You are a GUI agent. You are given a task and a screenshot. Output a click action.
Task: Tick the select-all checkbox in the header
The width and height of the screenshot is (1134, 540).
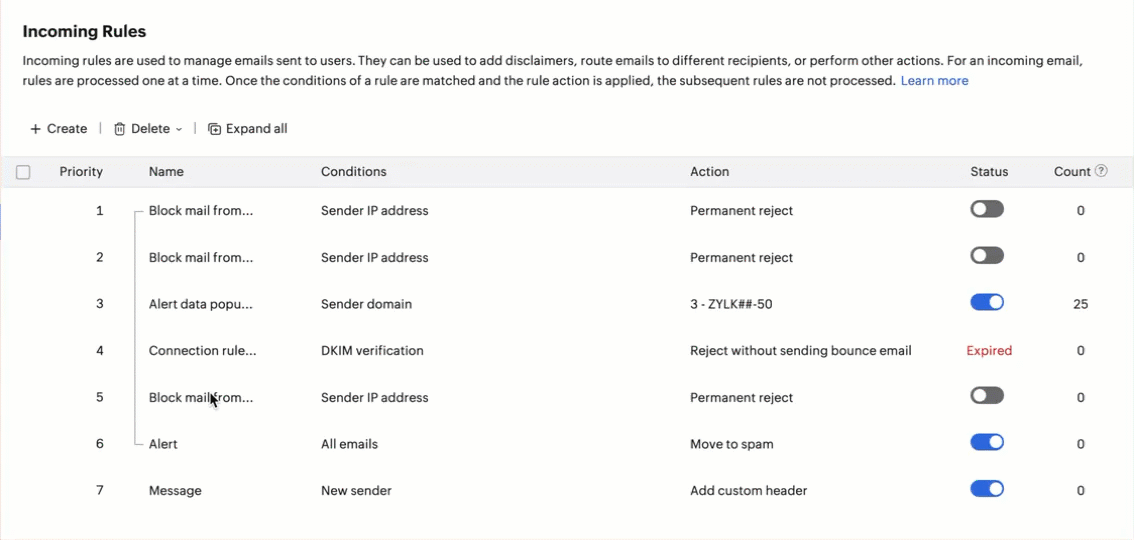(23, 172)
